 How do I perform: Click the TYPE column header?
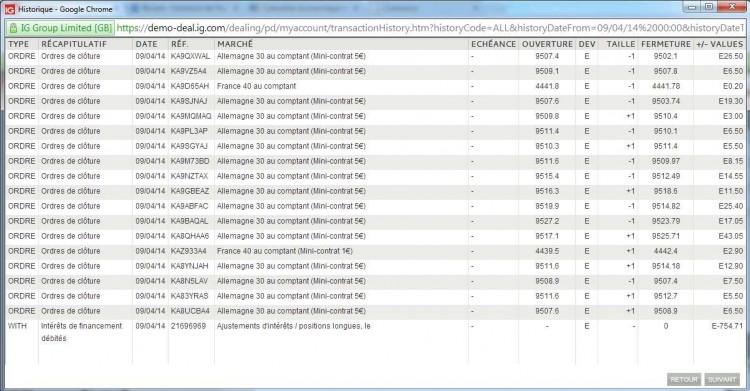click(19, 44)
